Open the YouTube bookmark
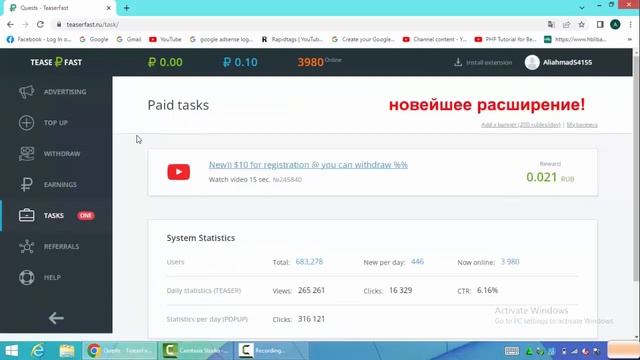Image resolution: width=640 pixels, height=360 pixels. pos(165,39)
